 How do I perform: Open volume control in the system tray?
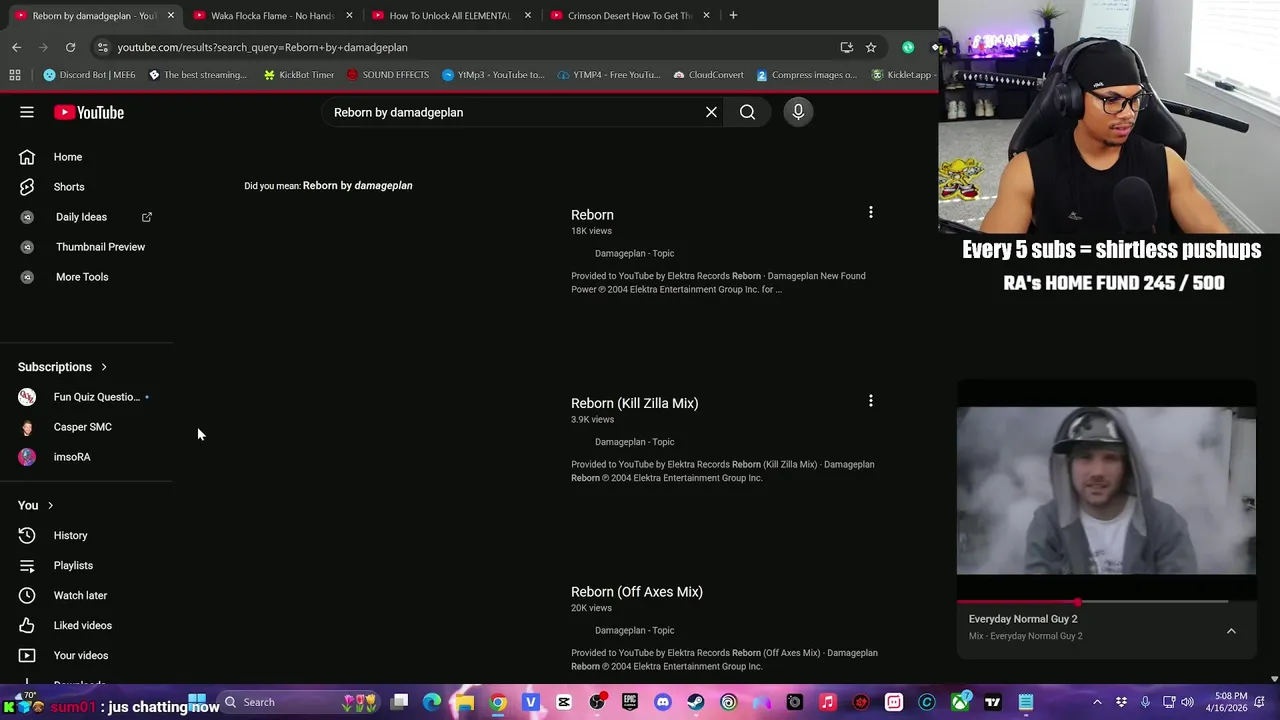click(x=1187, y=702)
